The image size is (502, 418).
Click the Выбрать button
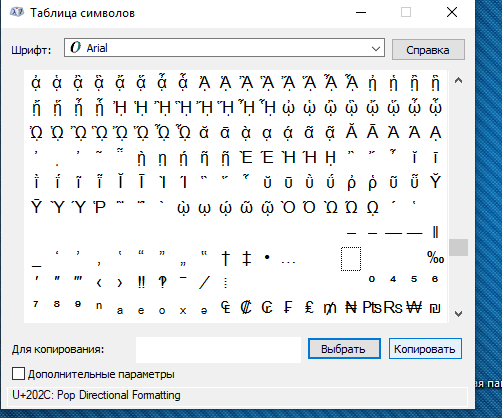344,349
